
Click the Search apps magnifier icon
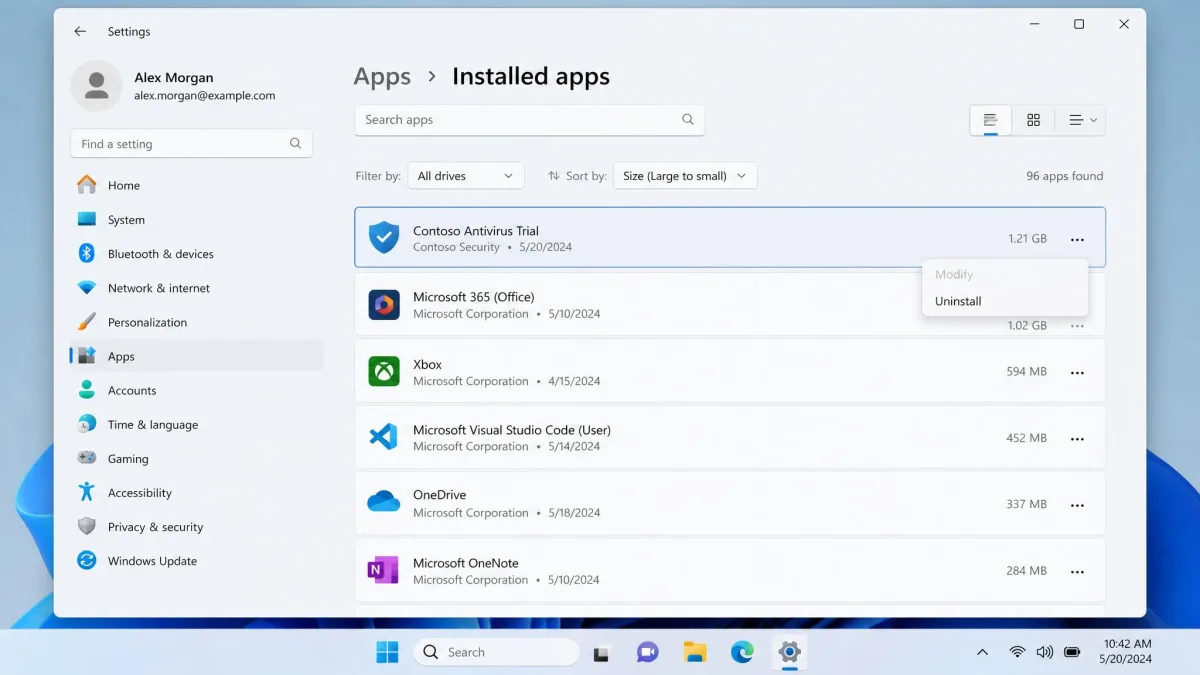pyautogui.click(x=688, y=119)
